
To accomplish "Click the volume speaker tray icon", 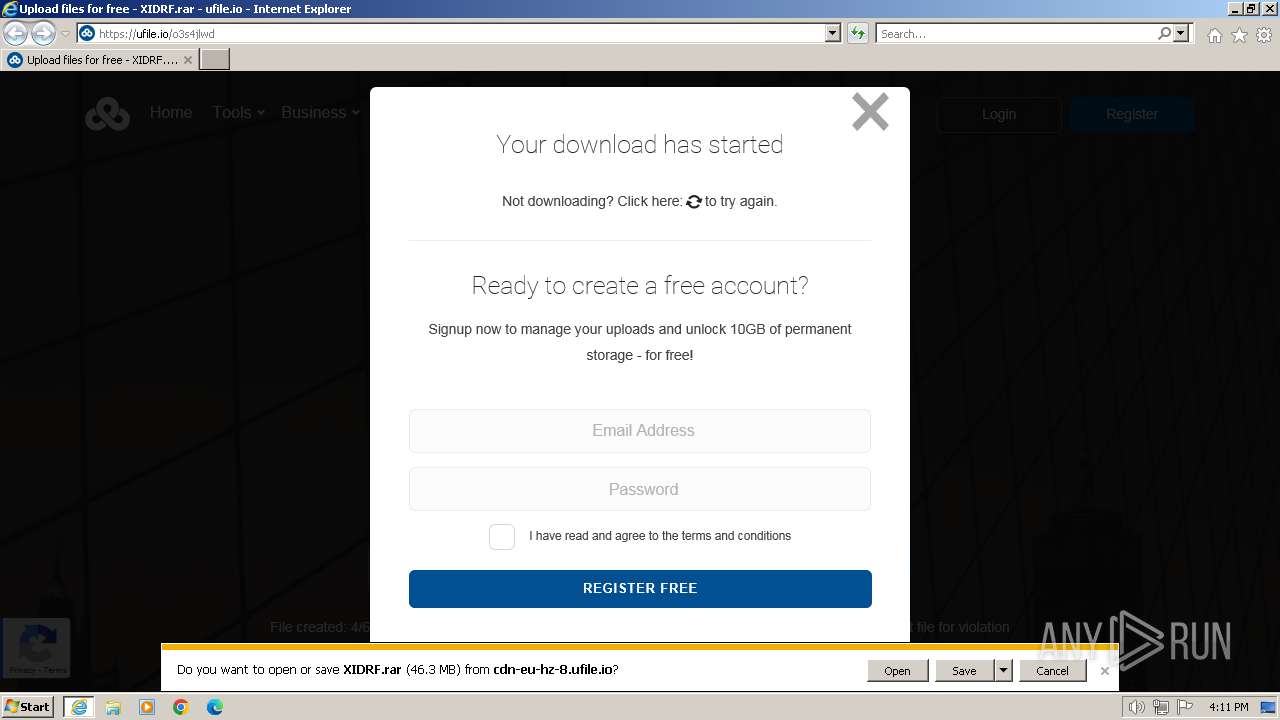I will (1136, 708).
